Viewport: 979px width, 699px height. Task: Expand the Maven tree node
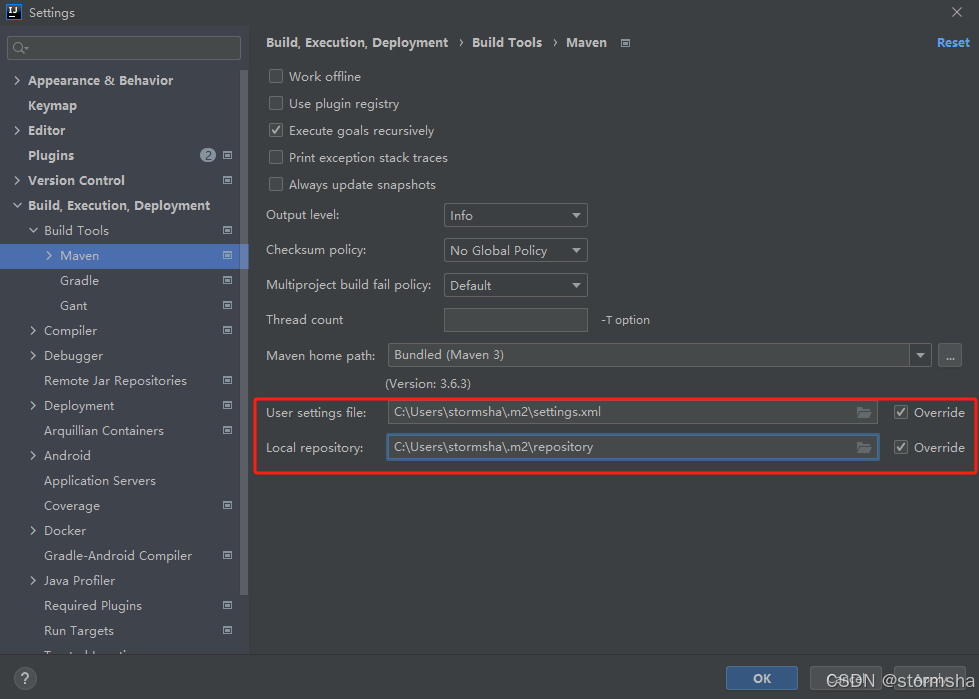[x=49, y=255]
